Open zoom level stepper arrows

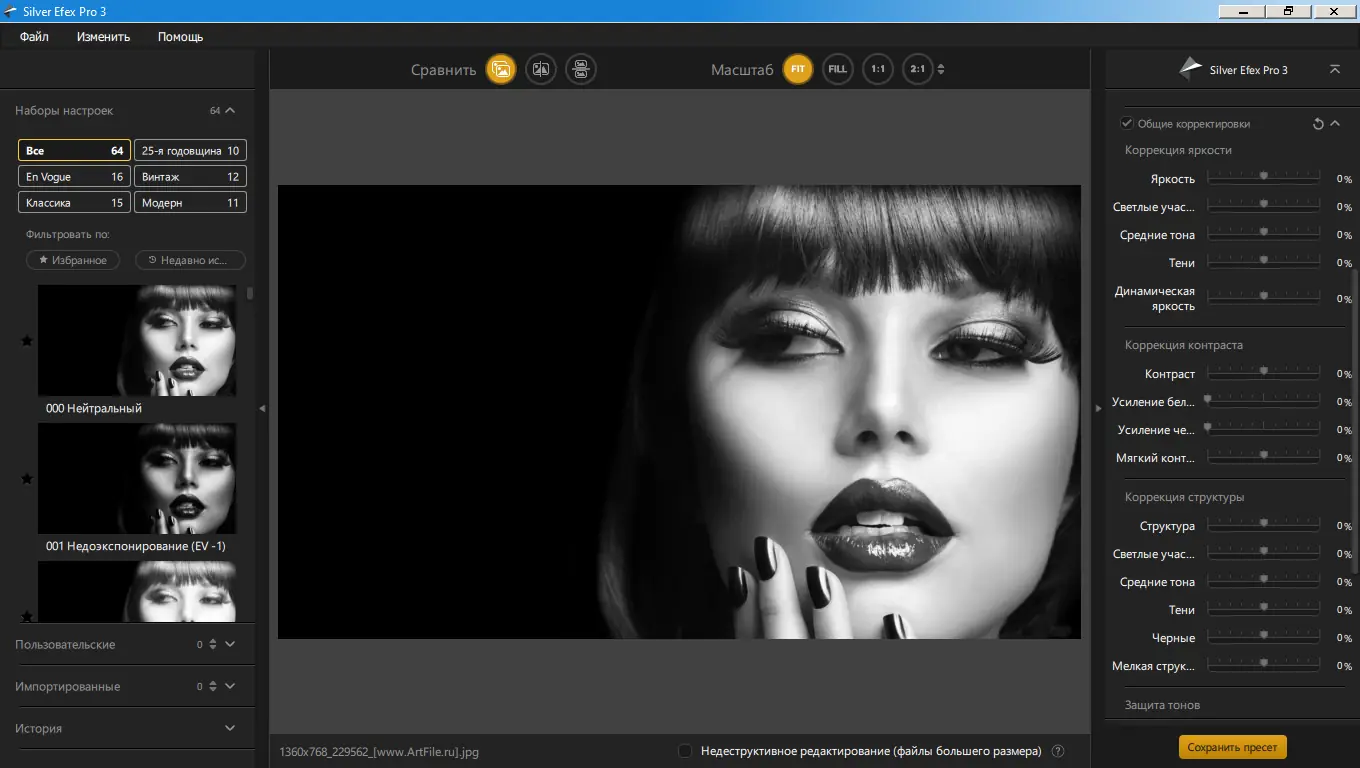pyautogui.click(x=941, y=70)
